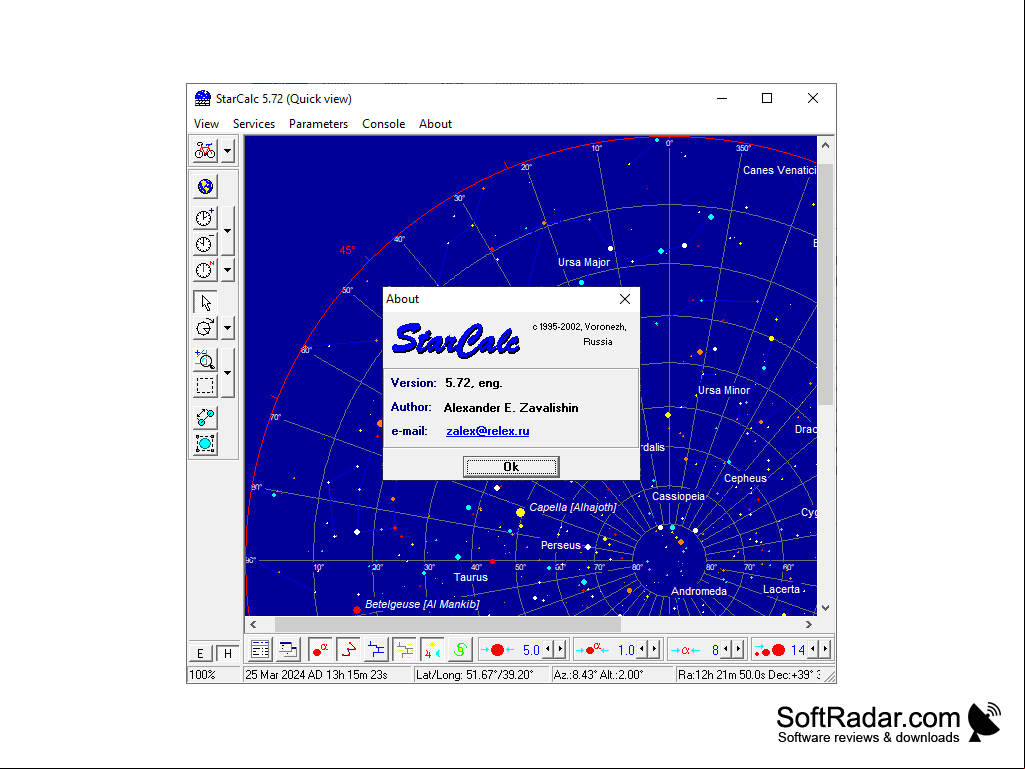
Task: Open the dropdown next to the bicycle icon
Action: coord(227,151)
